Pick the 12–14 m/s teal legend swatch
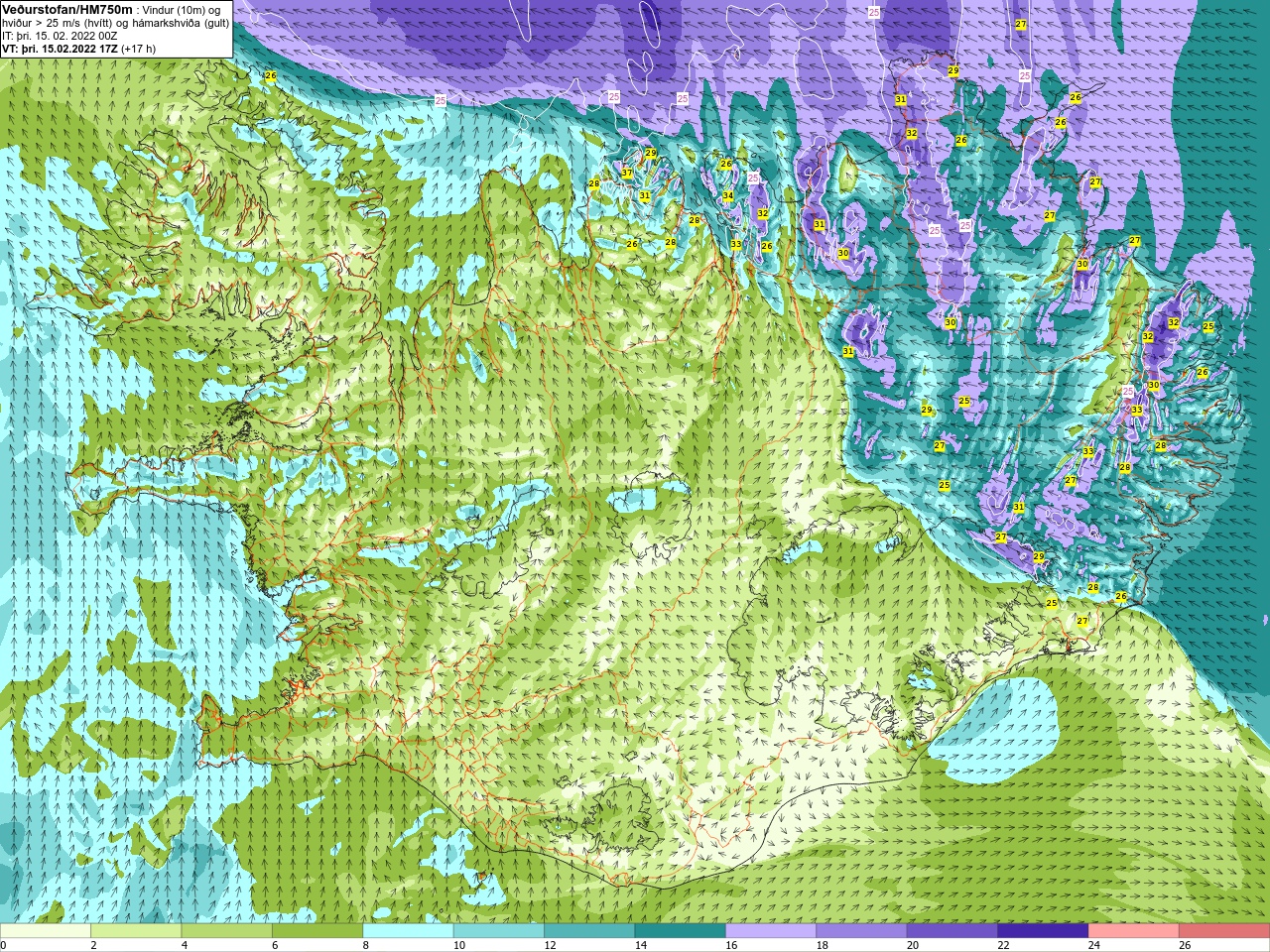 [589, 931]
